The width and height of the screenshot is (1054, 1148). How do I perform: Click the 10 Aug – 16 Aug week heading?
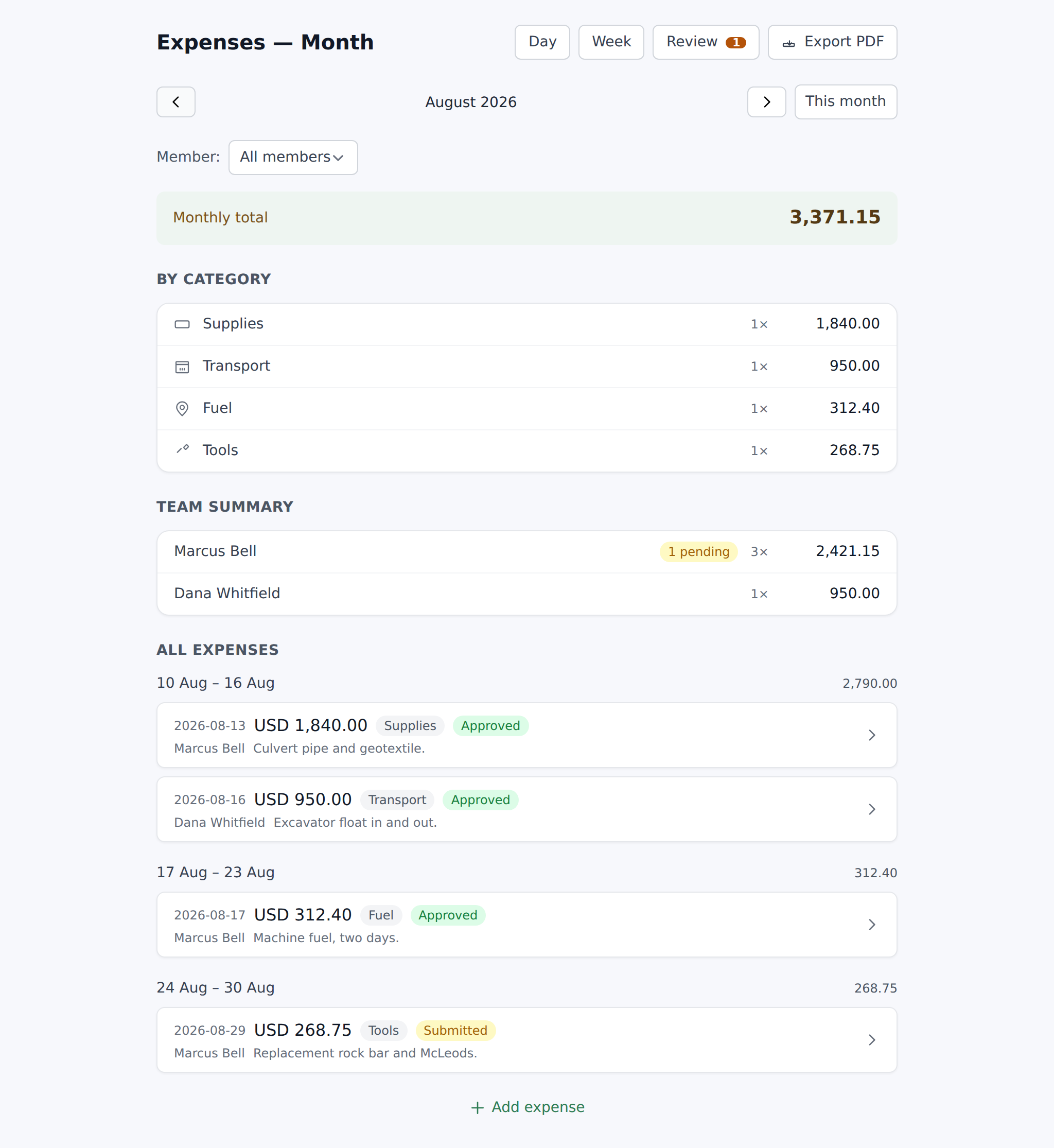(x=216, y=683)
